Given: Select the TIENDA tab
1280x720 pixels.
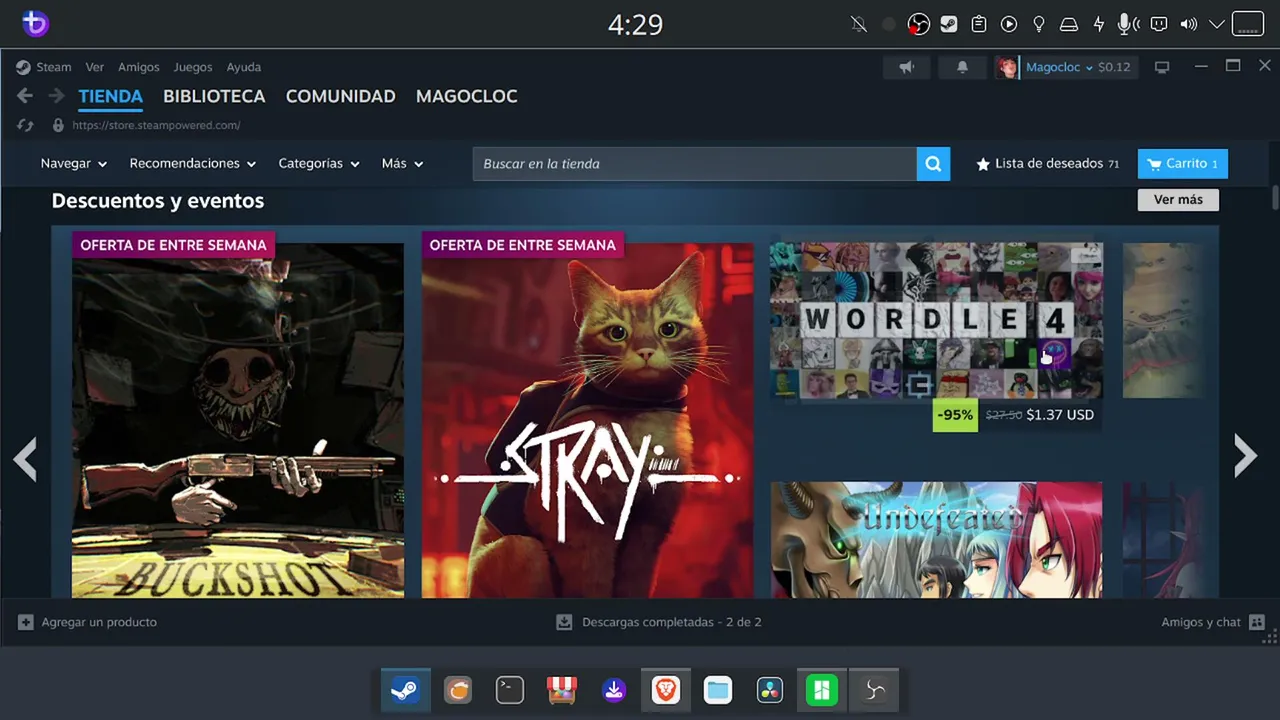Looking at the screenshot, I should click(x=111, y=97).
